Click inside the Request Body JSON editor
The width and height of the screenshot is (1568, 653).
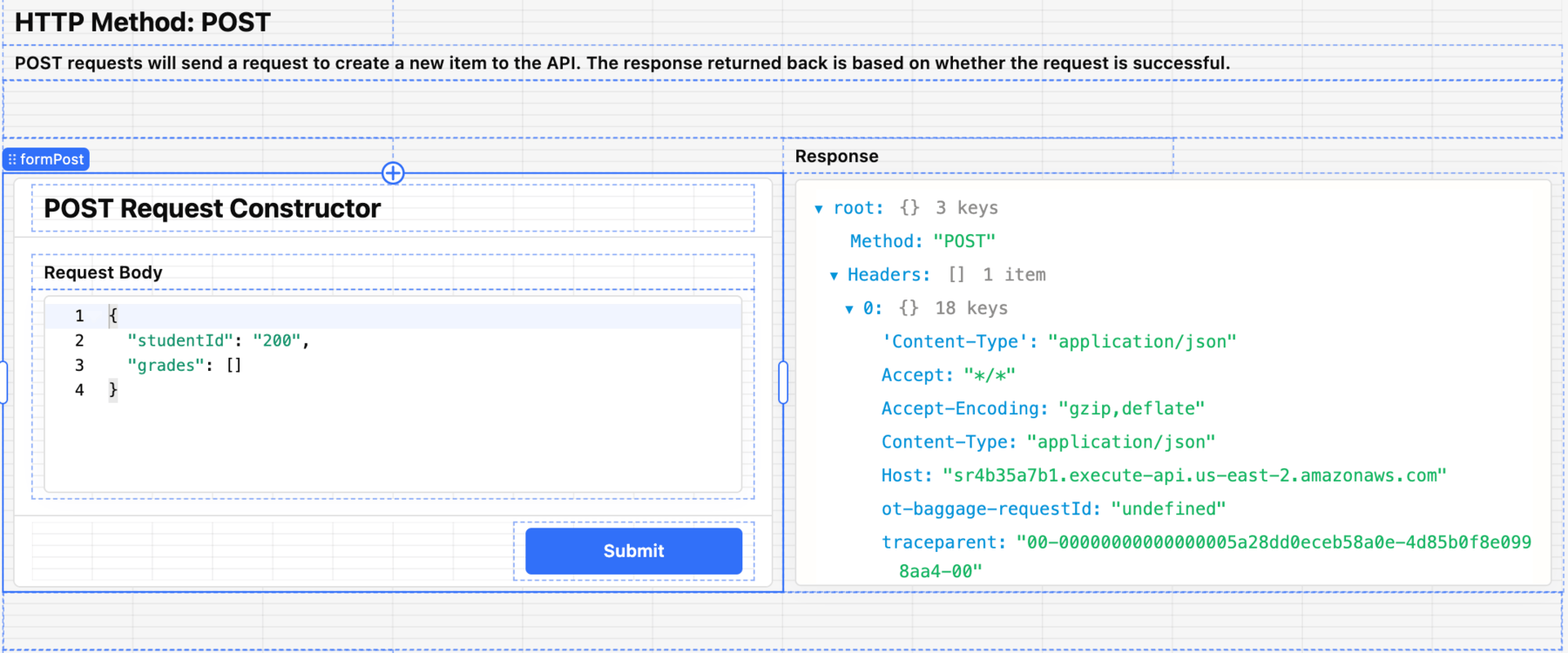pyautogui.click(x=393, y=394)
